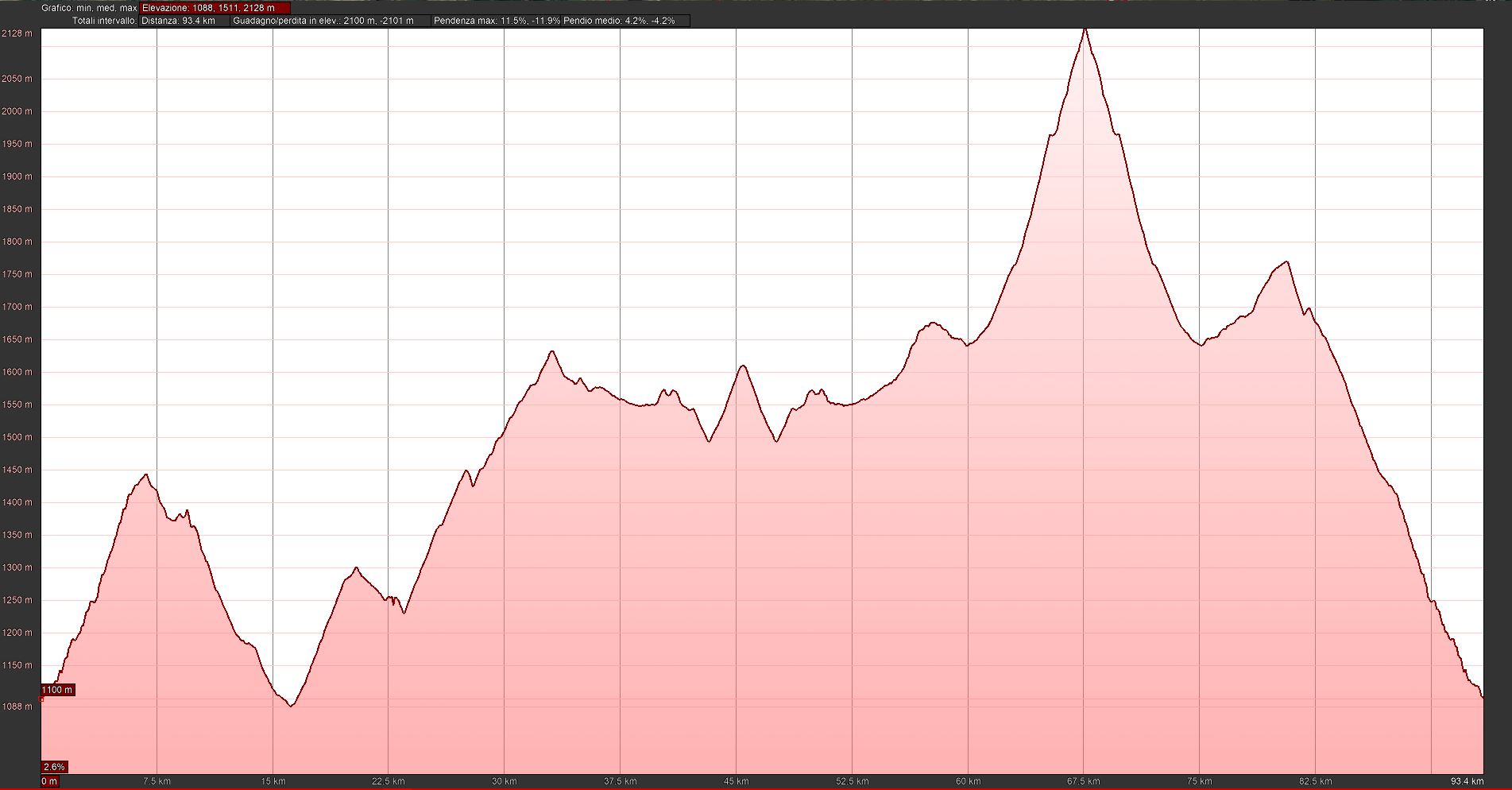Click the 0 m distance cursor tag
Image resolution: width=1512 pixels, height=790 pixels.
click(x=49, y=781)
